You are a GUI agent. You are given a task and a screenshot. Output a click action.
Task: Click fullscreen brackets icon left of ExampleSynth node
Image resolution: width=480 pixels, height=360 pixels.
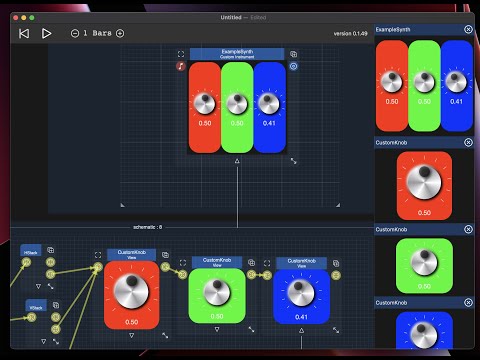pyautogui.click(x=181, y=54)
